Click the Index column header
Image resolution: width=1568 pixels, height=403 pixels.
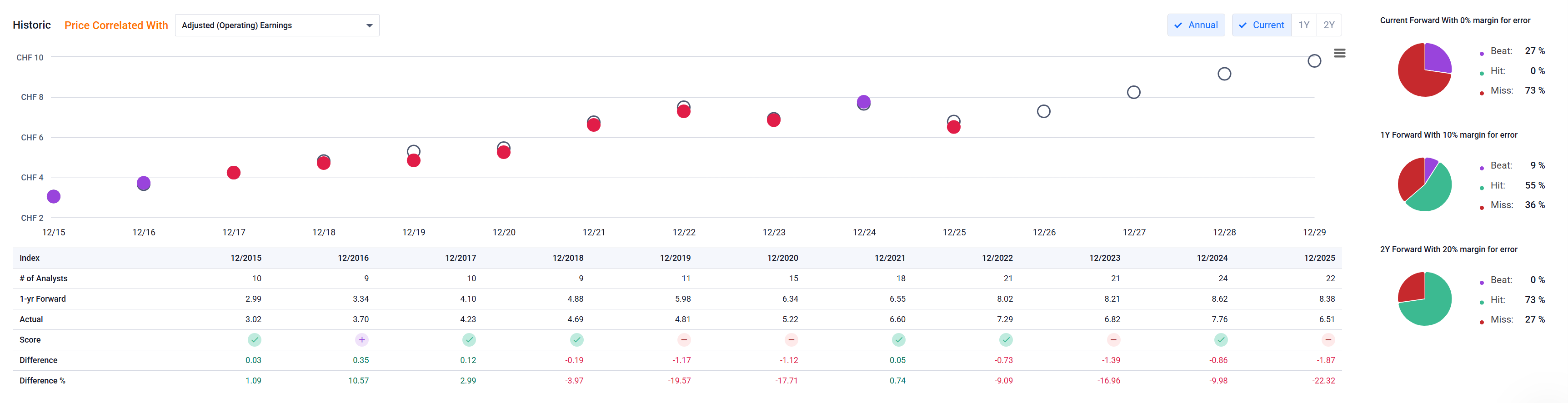(x=30, y=258)
